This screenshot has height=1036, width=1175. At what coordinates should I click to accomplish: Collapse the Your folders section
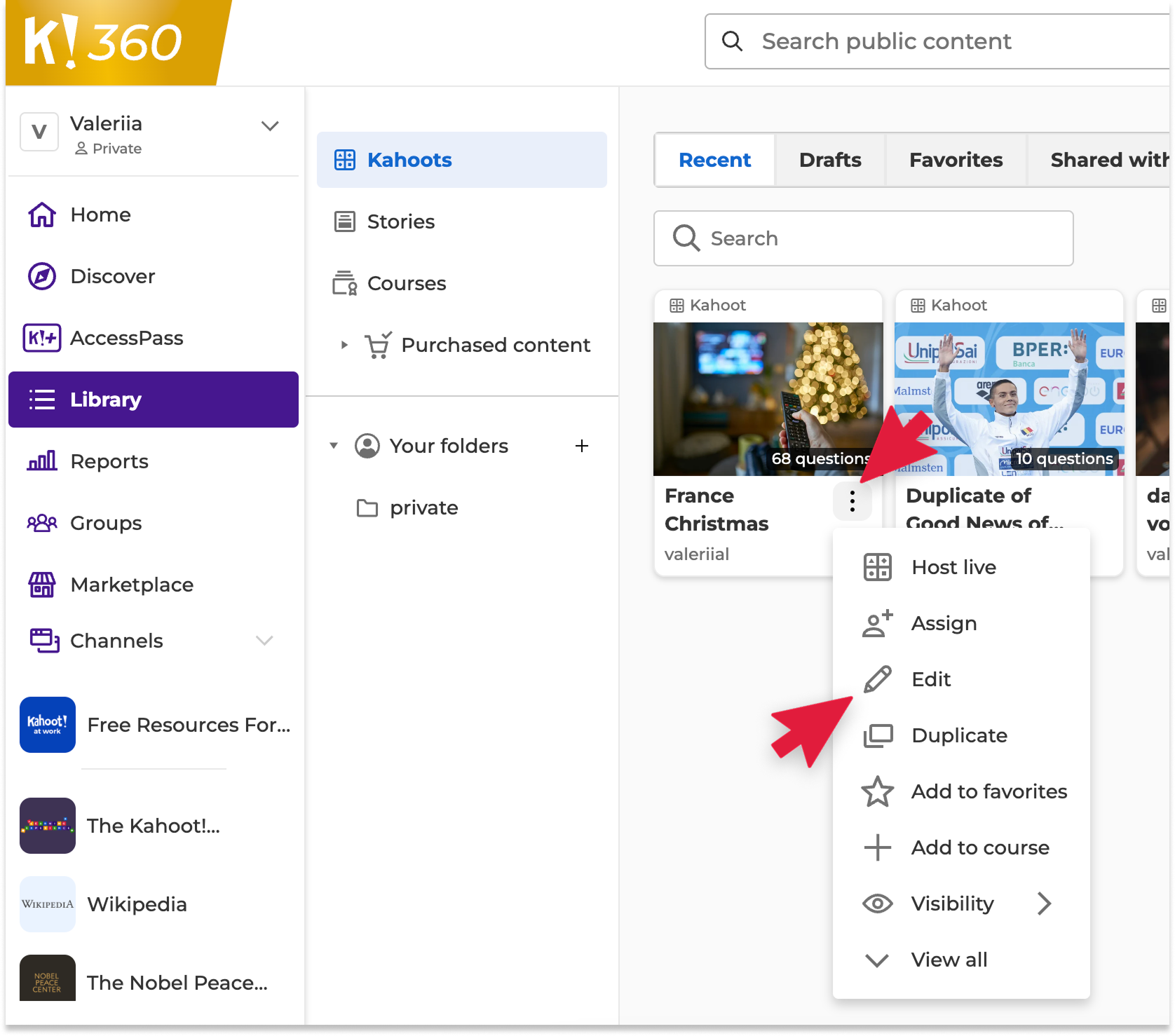tap(334, 446)
